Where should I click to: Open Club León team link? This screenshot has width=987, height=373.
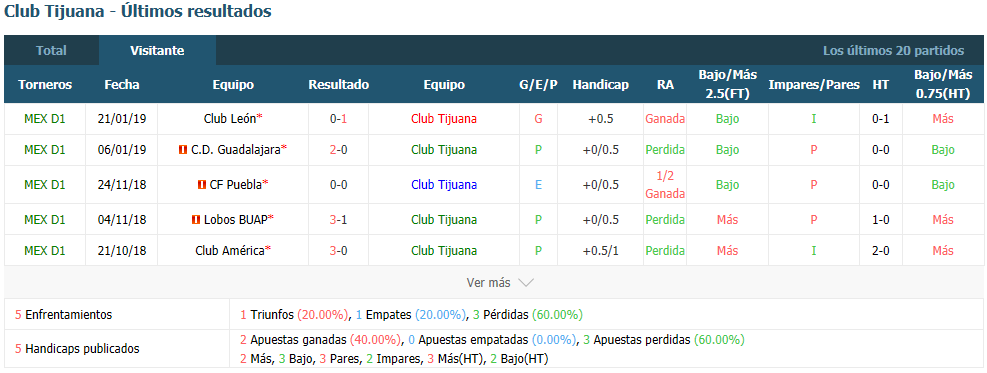(x=230, y=118)
